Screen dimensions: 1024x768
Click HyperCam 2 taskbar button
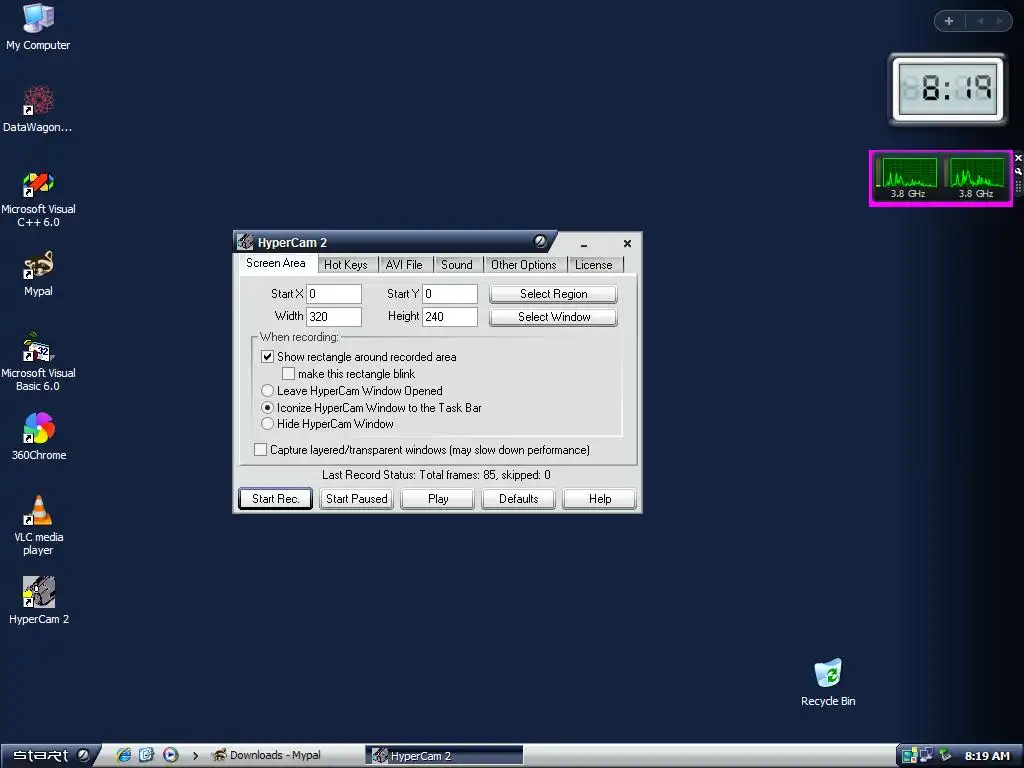pyautogui.click(x=444, y=756)
